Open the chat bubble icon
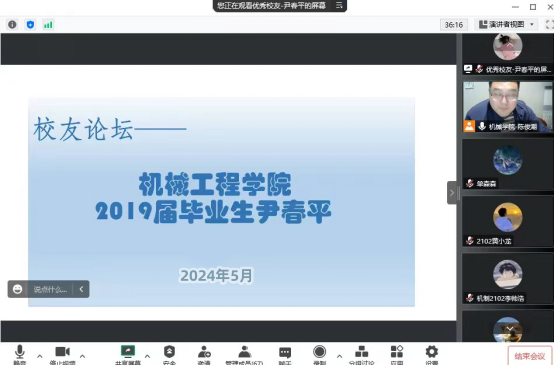The image size is (554, 365). [285, 353]
